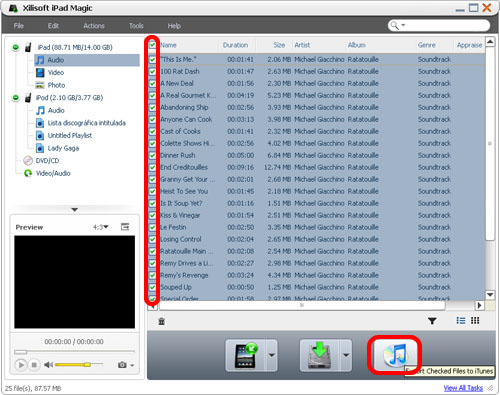Play the preview
500x395 pixels.
tap(21, 365)
